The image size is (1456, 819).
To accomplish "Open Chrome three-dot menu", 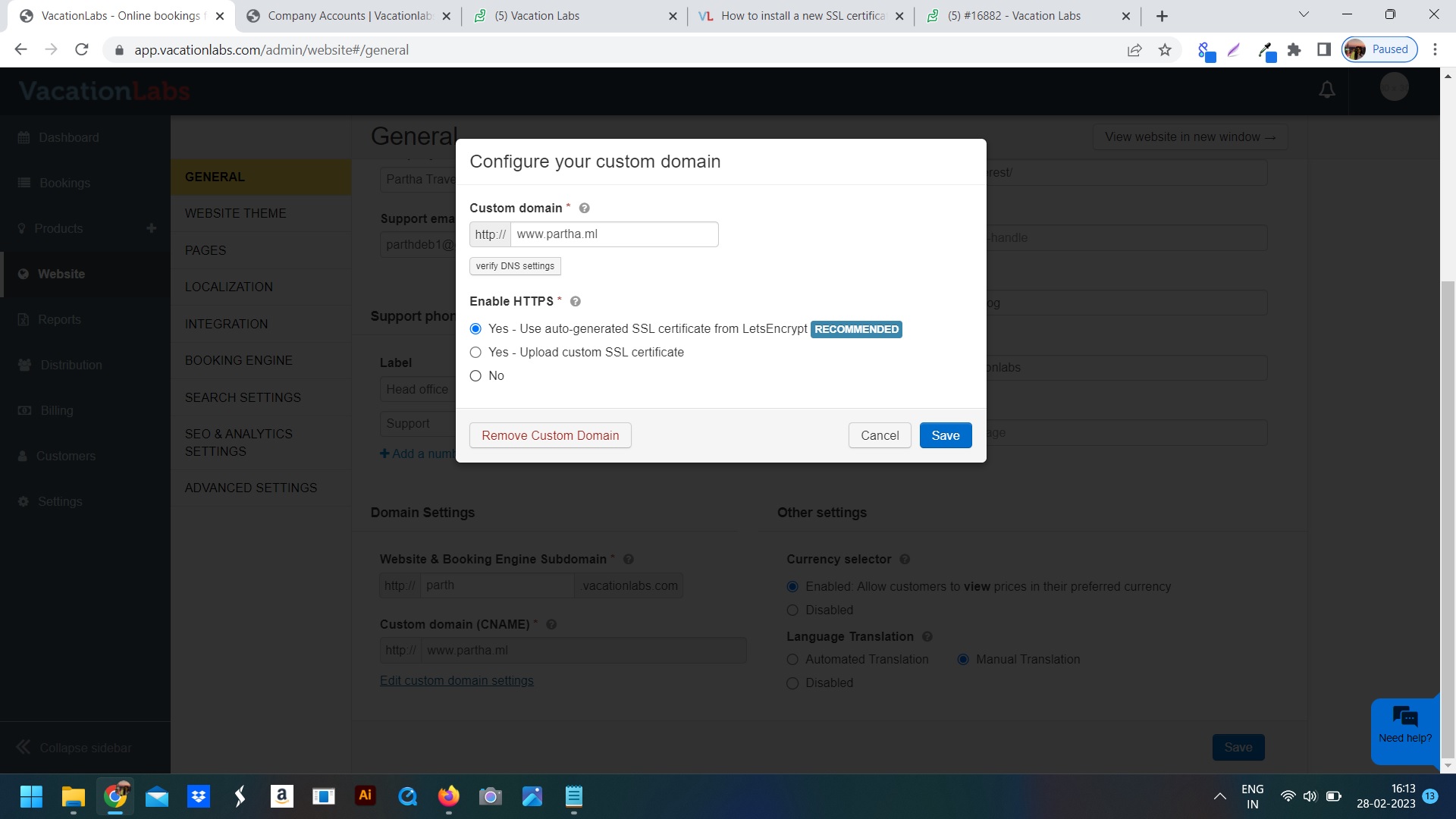I will [x=1435, y=50].
